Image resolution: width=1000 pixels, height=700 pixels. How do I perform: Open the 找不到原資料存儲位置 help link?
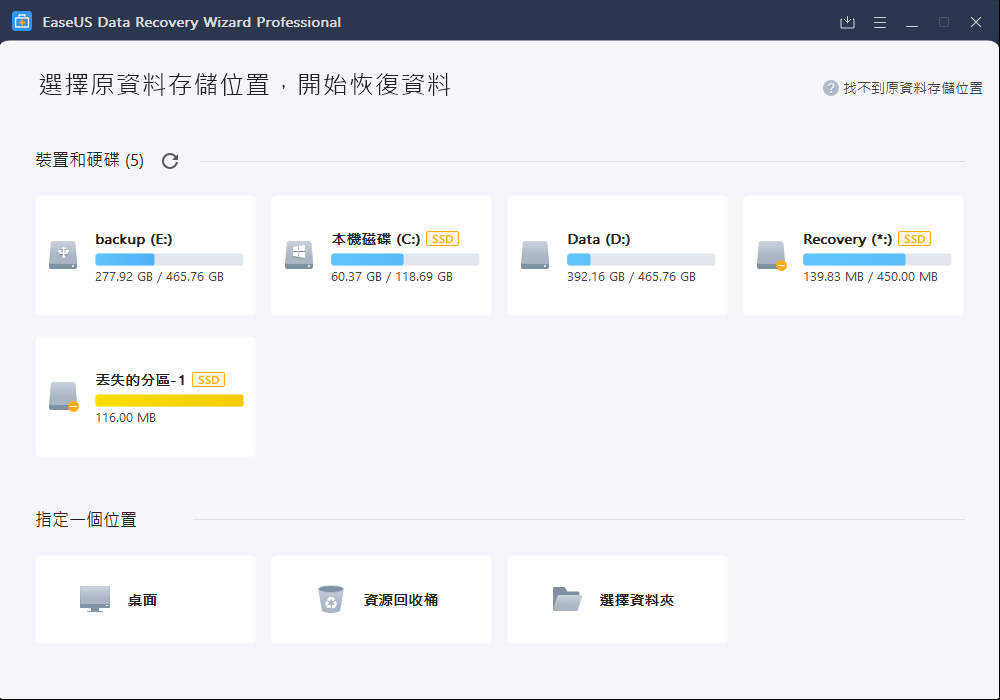click(913, 88)
